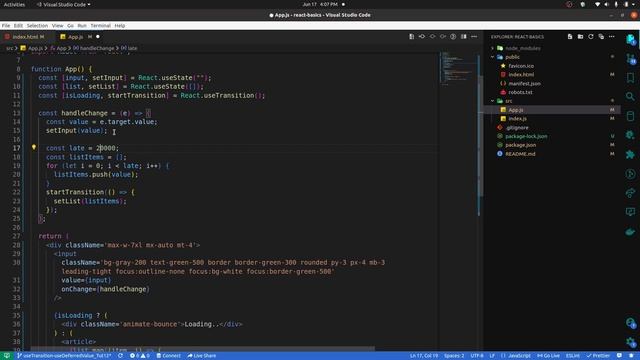Click Prettier in status bar
Image resolution: width=640 pixels, height=360 pixels.
pyautogui.click(x=598, y=356)
